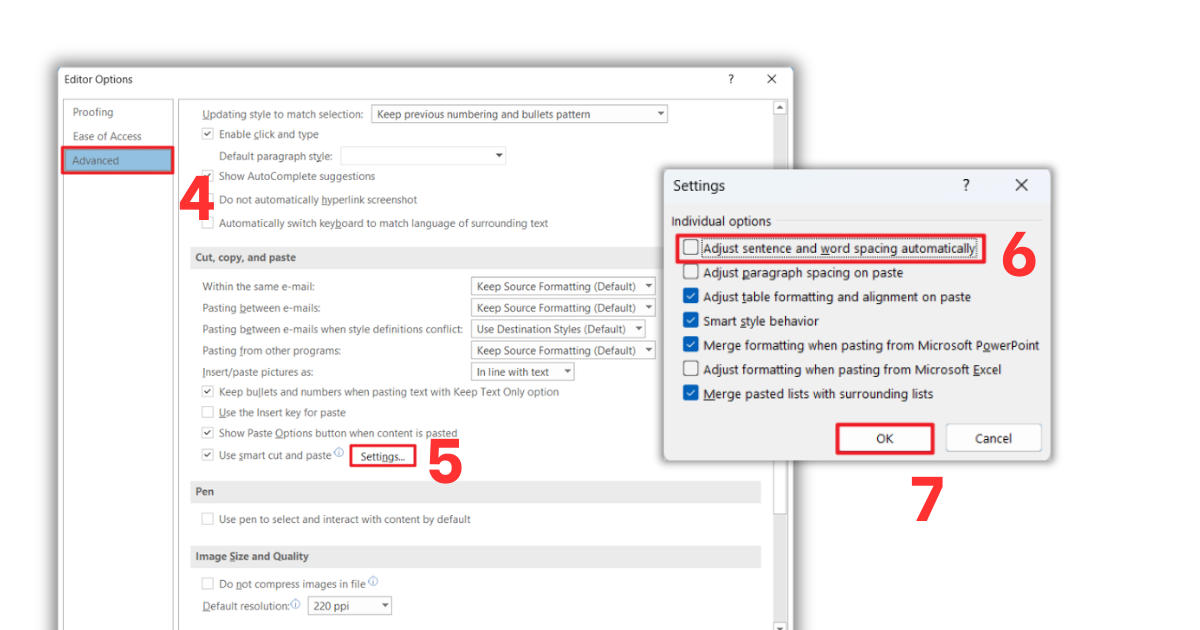Click info icon next to Default resolution
The height and width of the screenshot is (630, 1200).
tap(296, 605)
